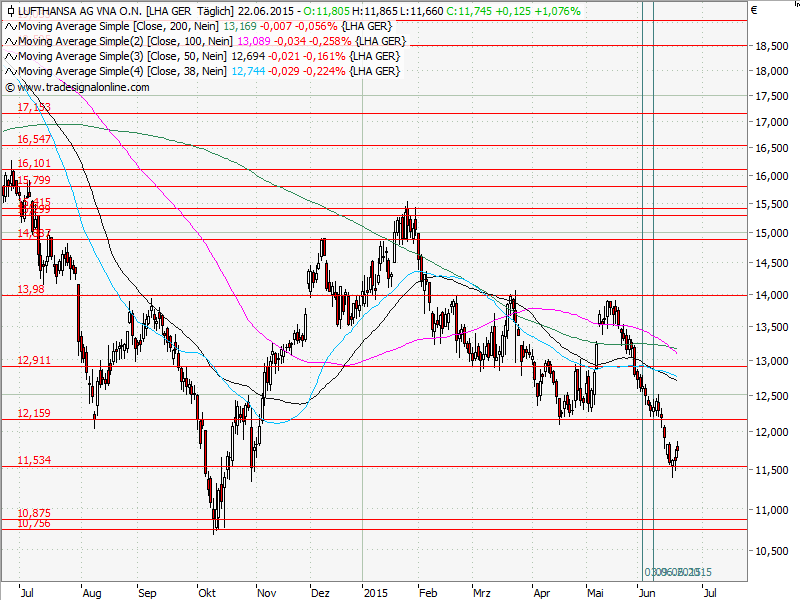Select the vertical teal marker line in June
The width and height of the screenshot is (800, 600).
click(641, 300)
